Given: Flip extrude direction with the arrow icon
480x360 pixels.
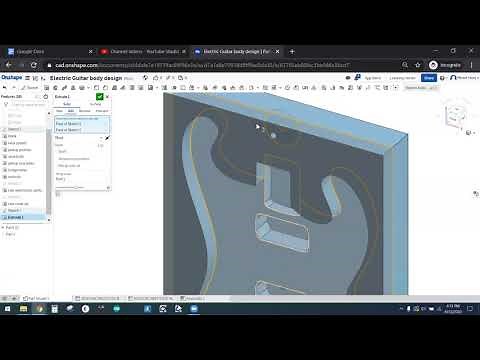Looking at the screenshot, I should (x=107, y=138).
